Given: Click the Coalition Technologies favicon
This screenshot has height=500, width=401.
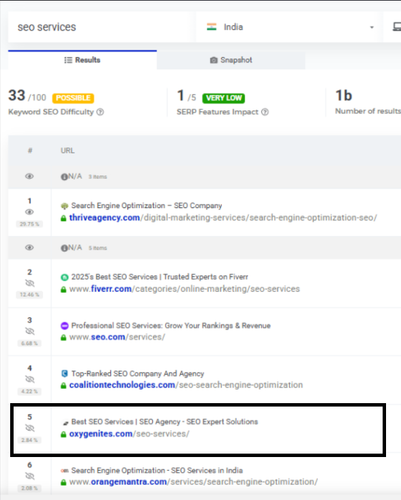Looking at the screenshot, I should (x=64, y=374).
